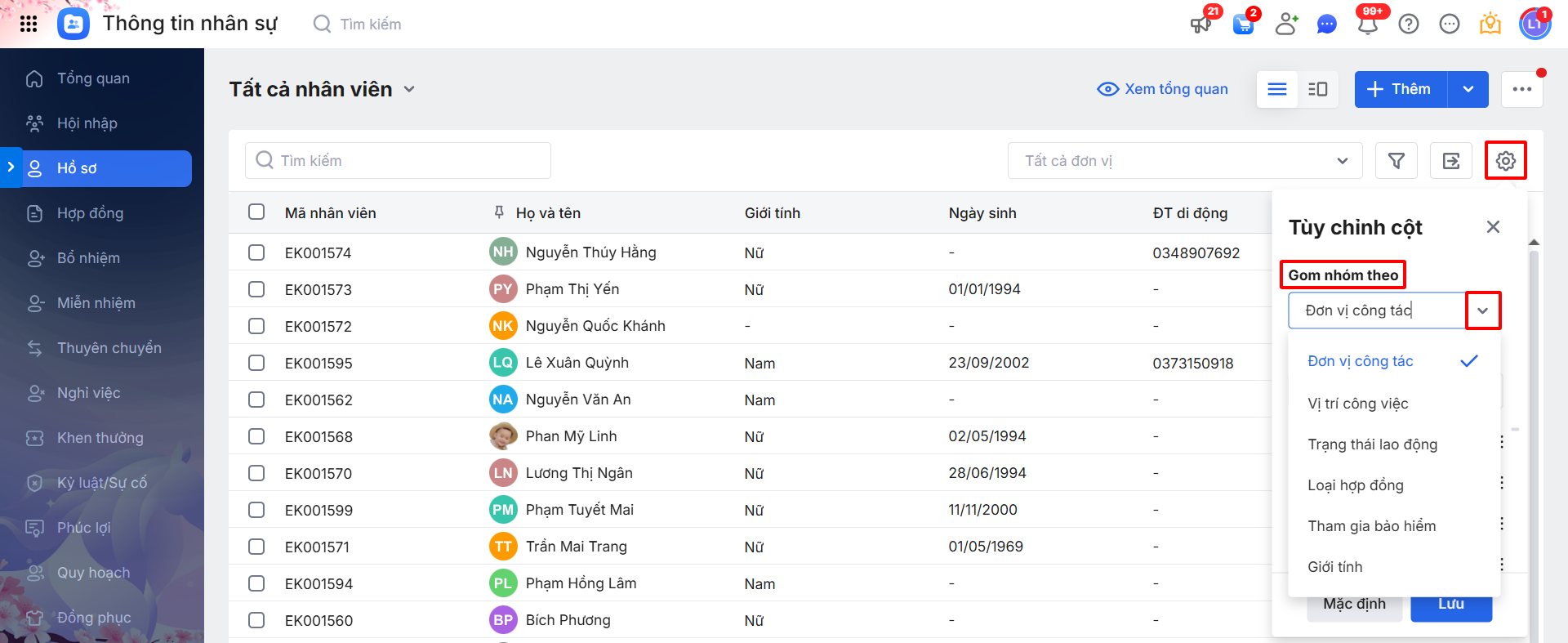Go to Hợp đồng in sidebar
This screenshot has width=1568, height=643.
point(90,213)
